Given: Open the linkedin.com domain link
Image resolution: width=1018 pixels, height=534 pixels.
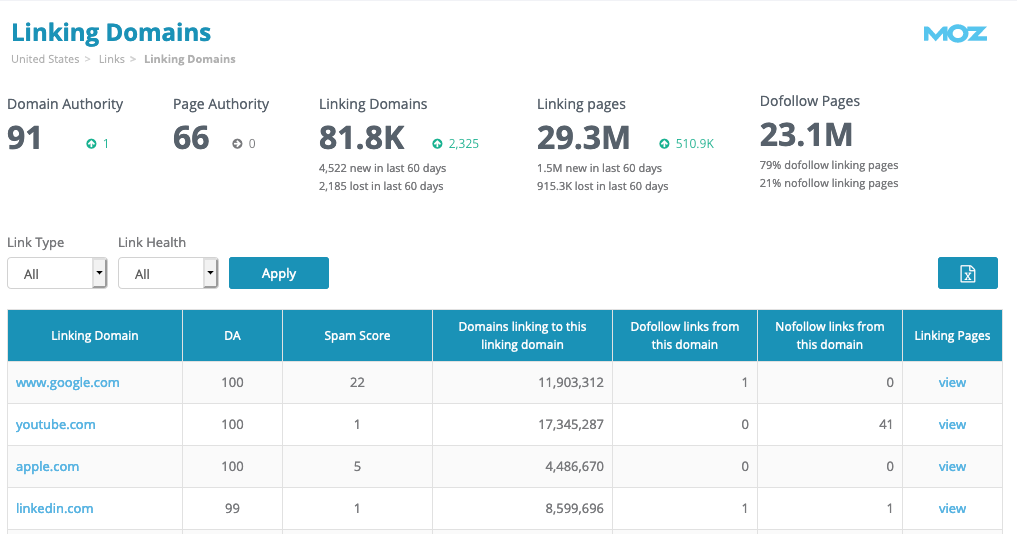Looking at the screenshot, I should pos(55,508).
